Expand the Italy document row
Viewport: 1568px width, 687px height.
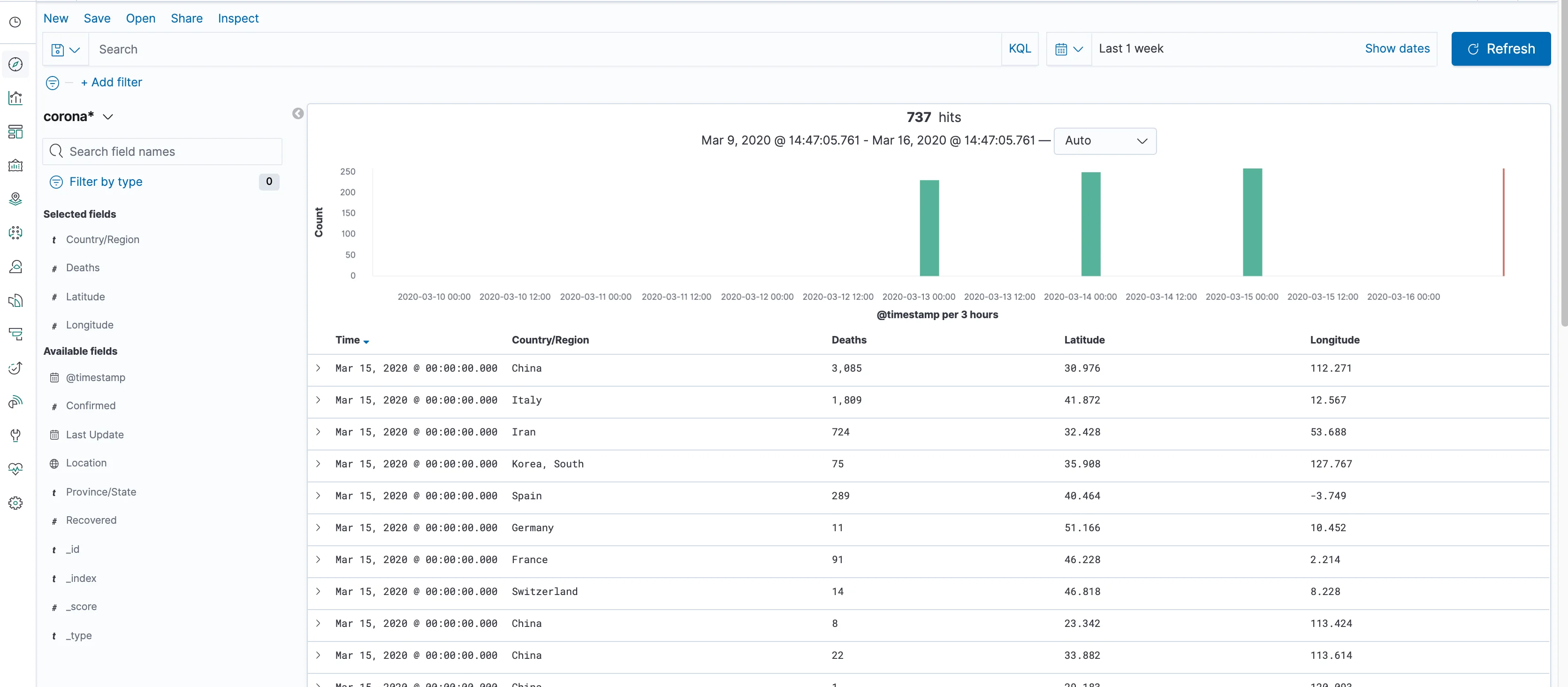[x=318, y=400]
